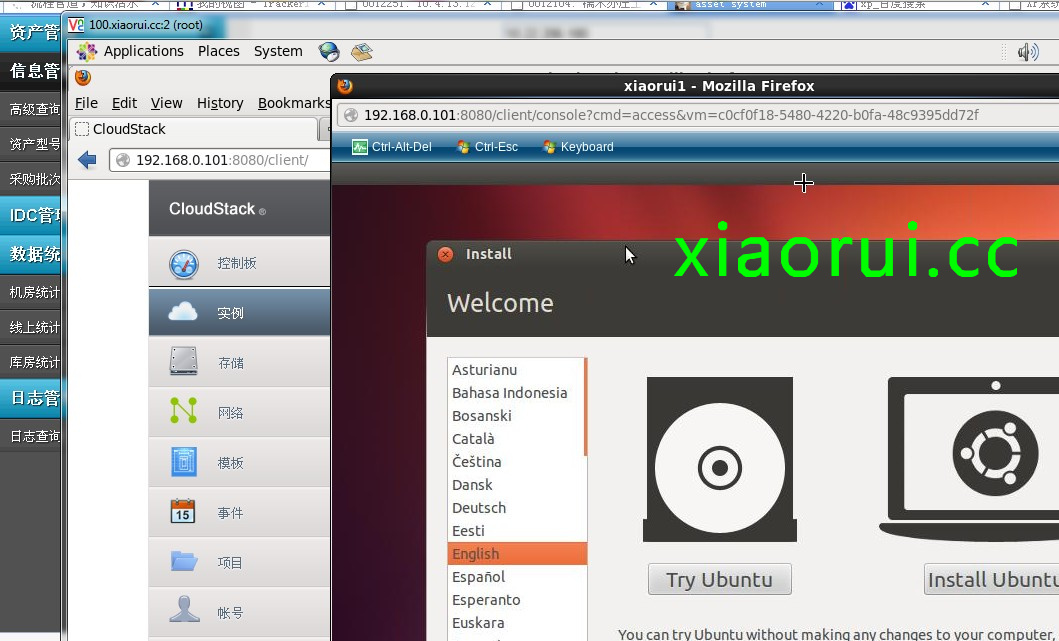Image resolution: width=1059 pixels, height=641 pixels.
Task: Click the Firefox icon in xiaorui1 title bar
Action: [345, 86]
